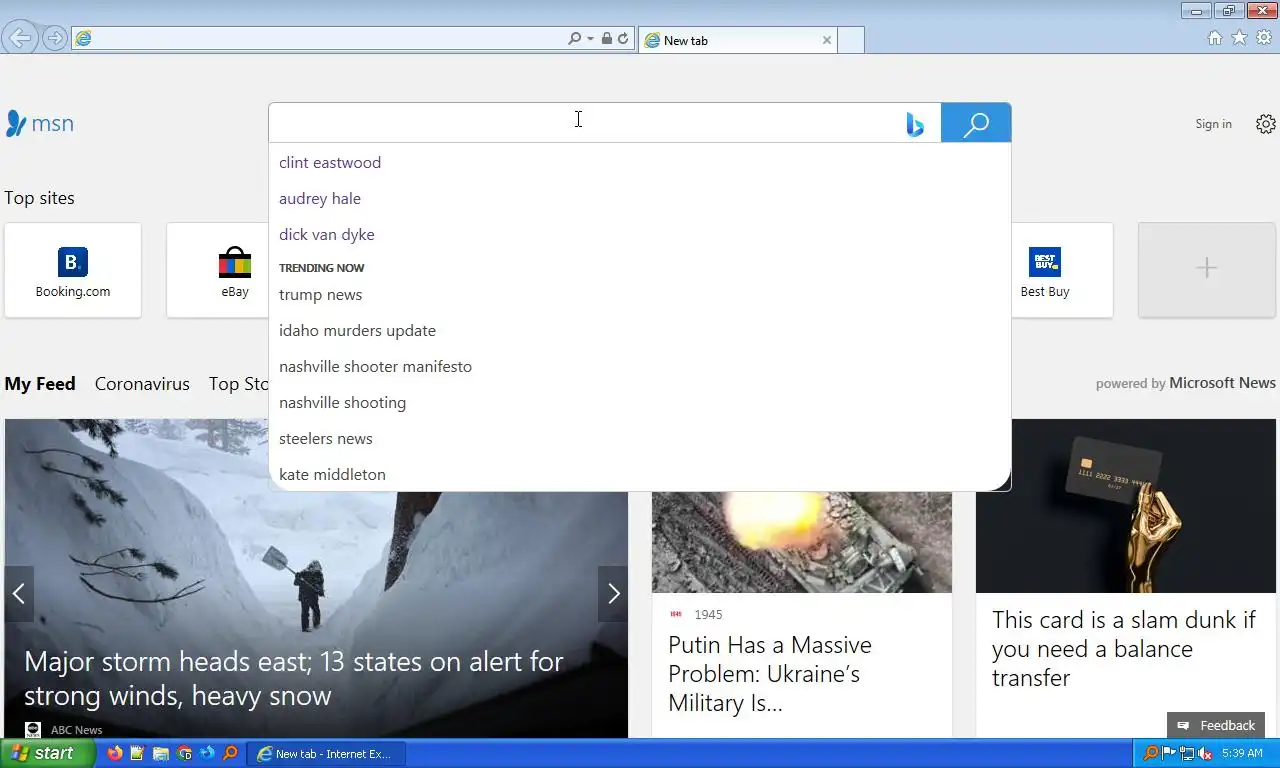Open a blank new tab button
Image resolution: width=1280 pixels, height=768 pixels.
851,40
